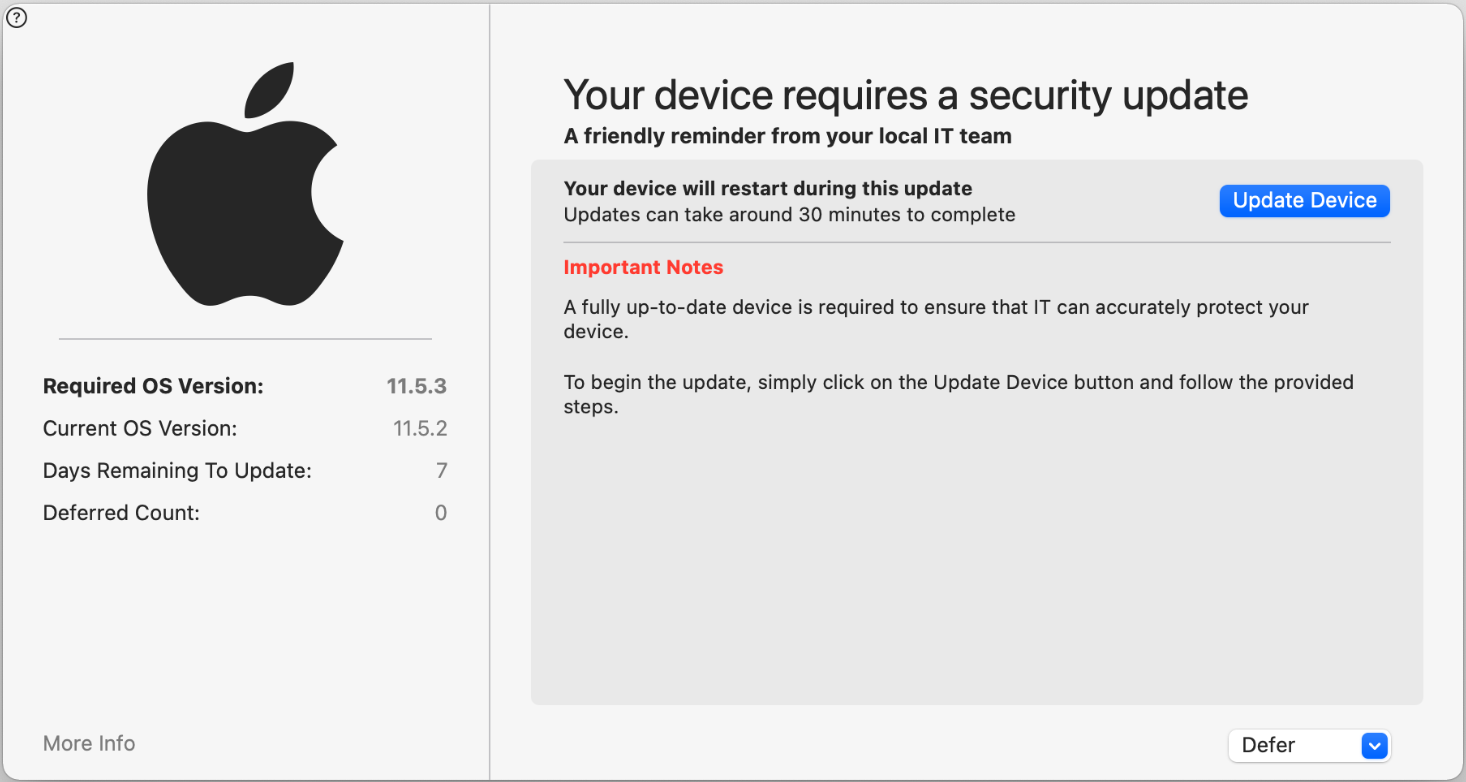Click the restart warning text
The image size is (1466, 782).
pos(768,188)
